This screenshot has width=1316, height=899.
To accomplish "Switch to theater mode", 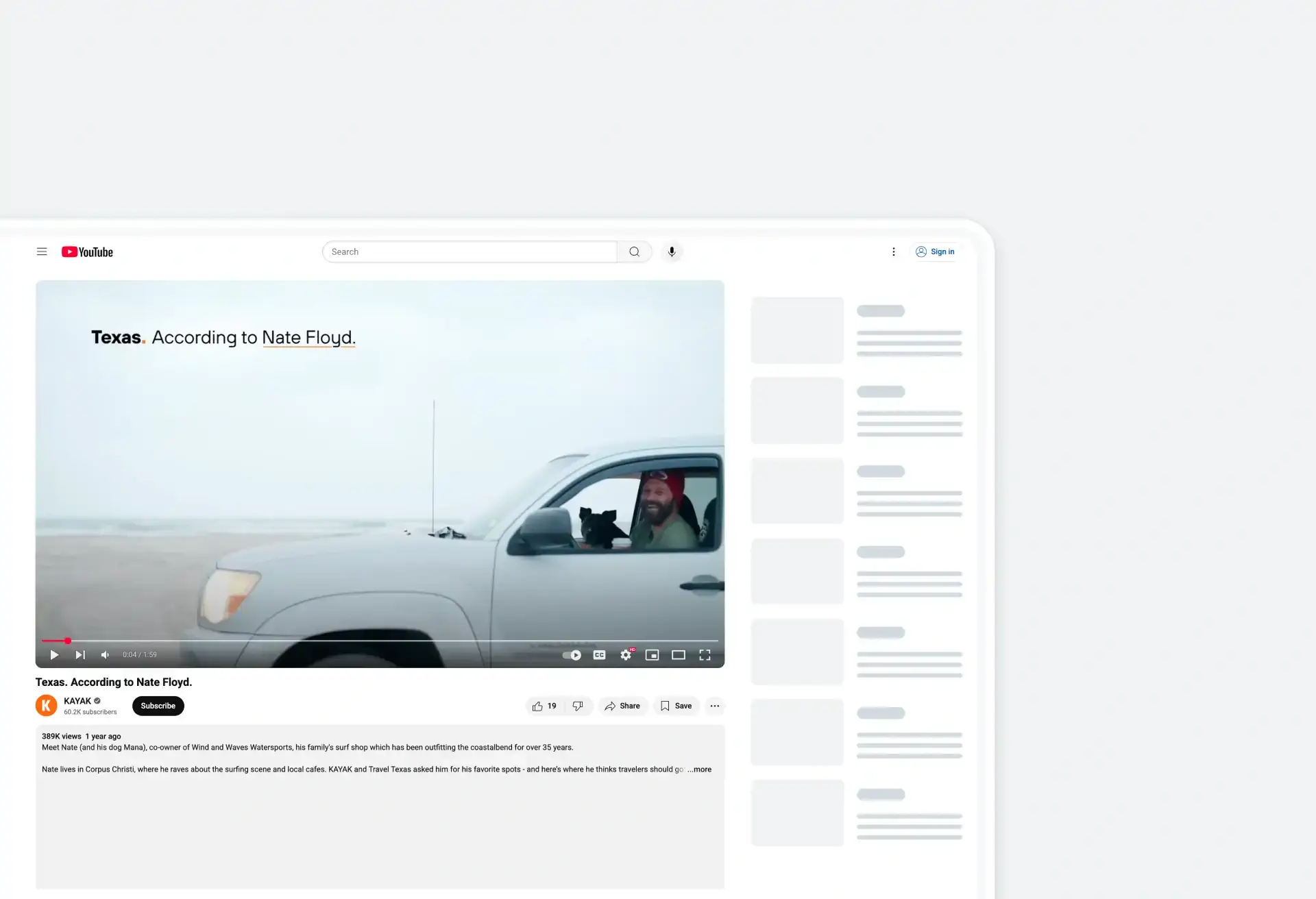I will [679, 655].
